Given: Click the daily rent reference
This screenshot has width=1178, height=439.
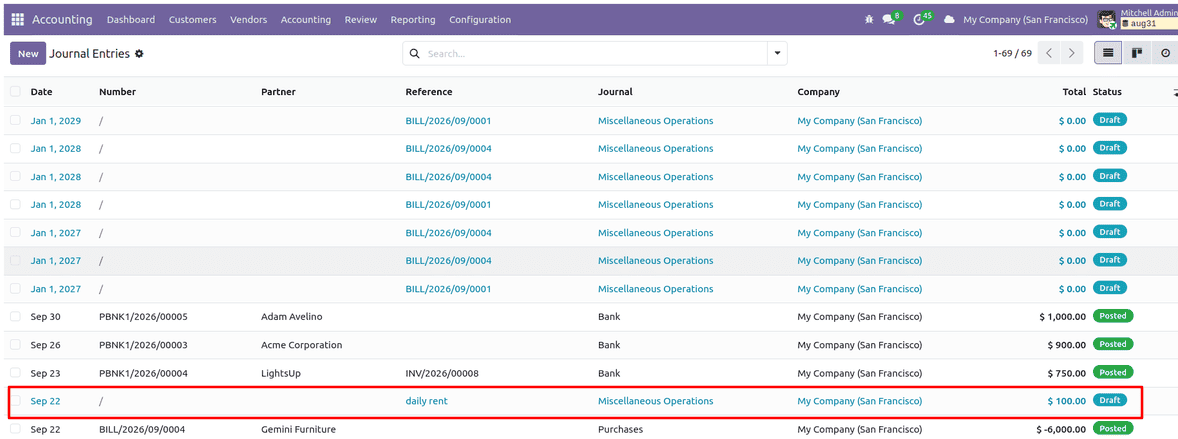Looking at the screenshot, I should point(427,401).
